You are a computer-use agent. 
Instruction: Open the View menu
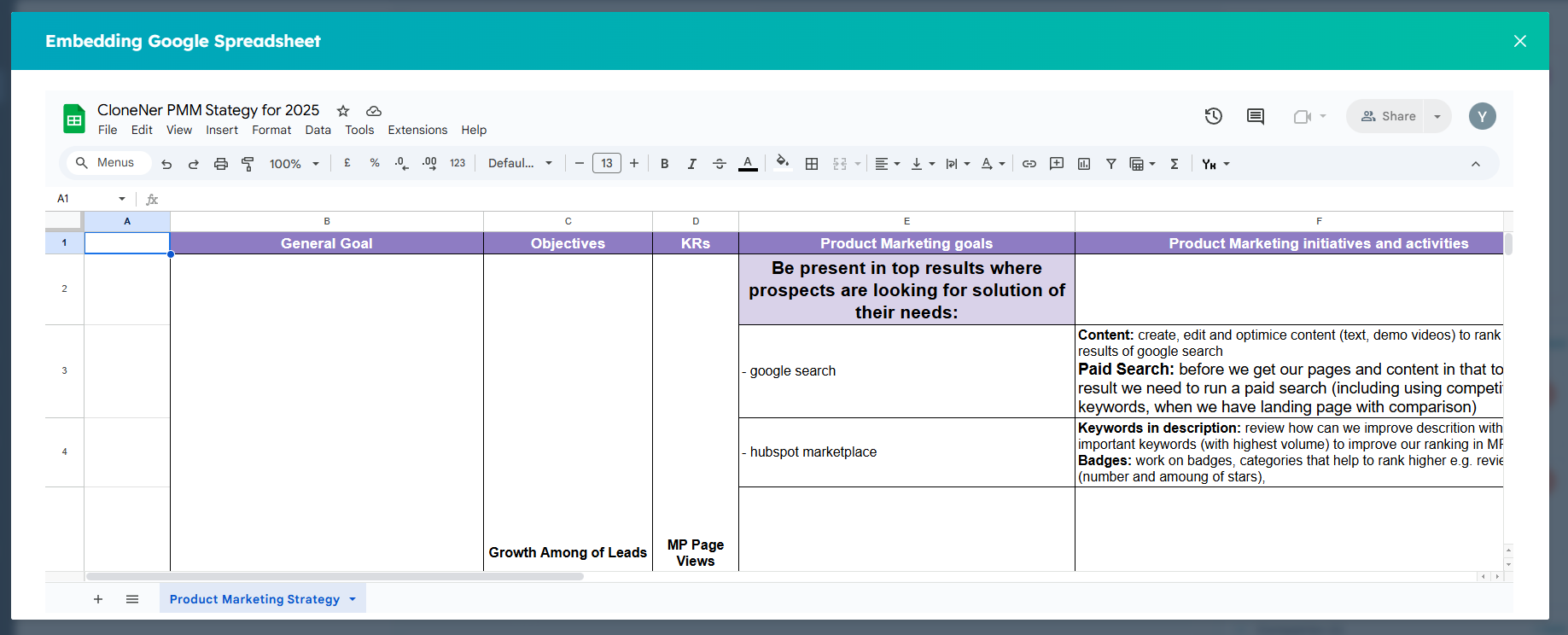click(x=179, y=130)
